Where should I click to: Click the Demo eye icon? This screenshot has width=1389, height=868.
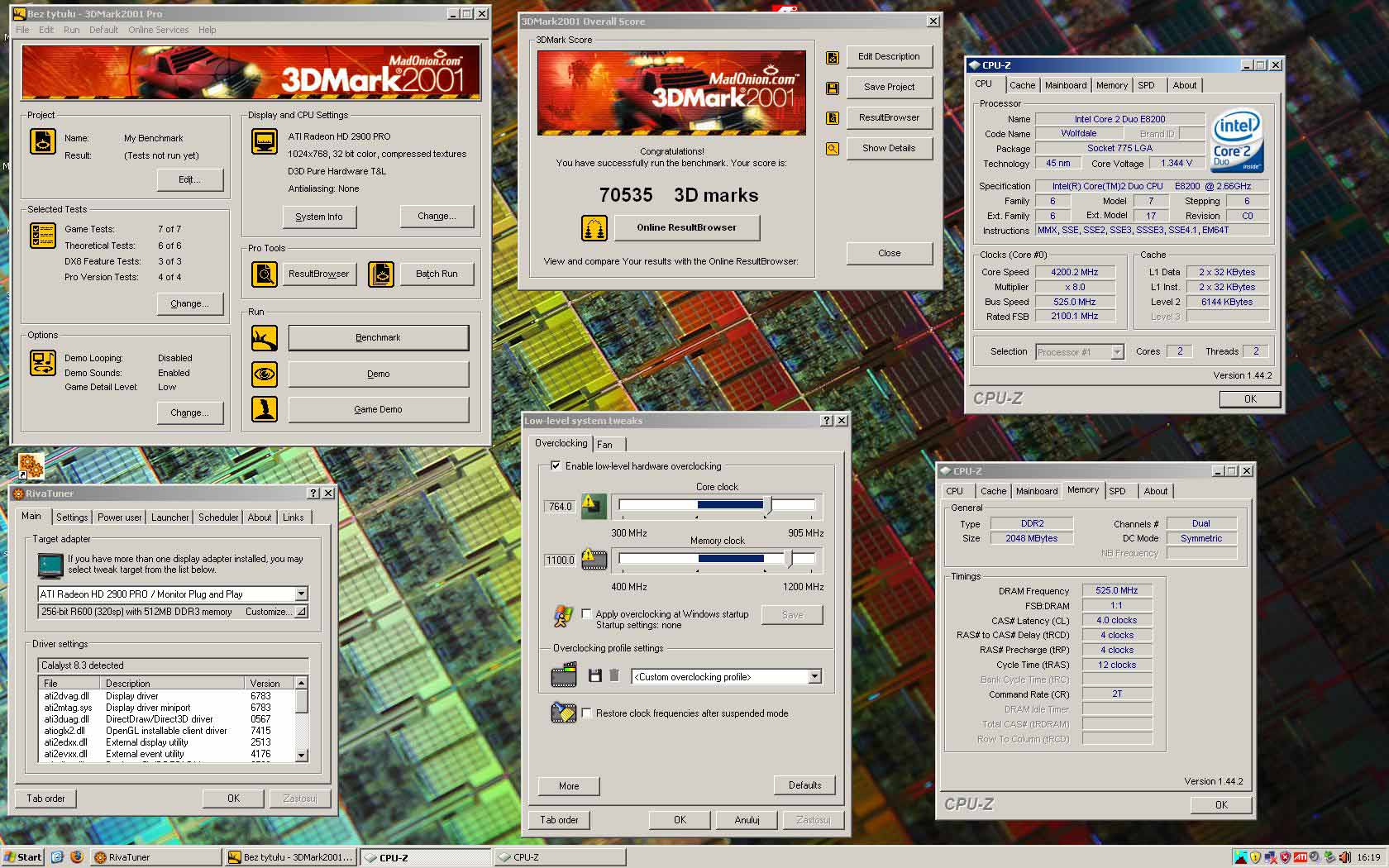click(x=265, y=374)
